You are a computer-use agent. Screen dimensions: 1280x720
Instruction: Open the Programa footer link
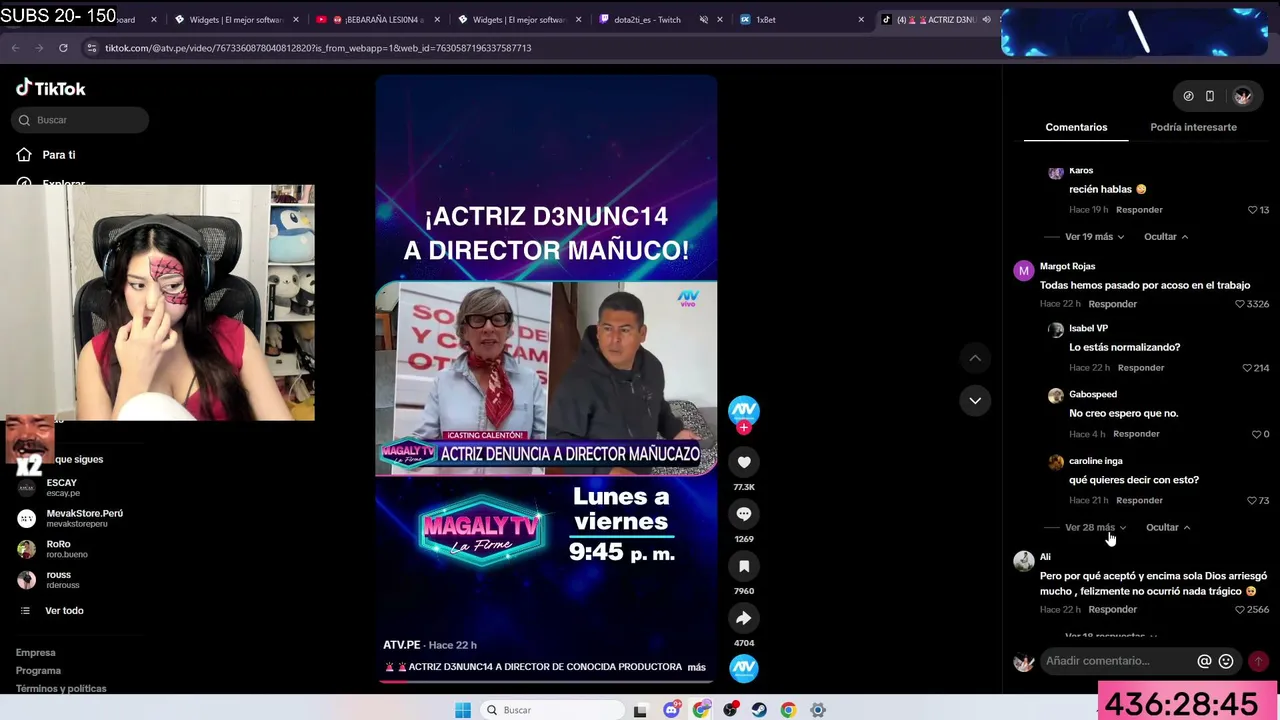click(x=38, y=671)
